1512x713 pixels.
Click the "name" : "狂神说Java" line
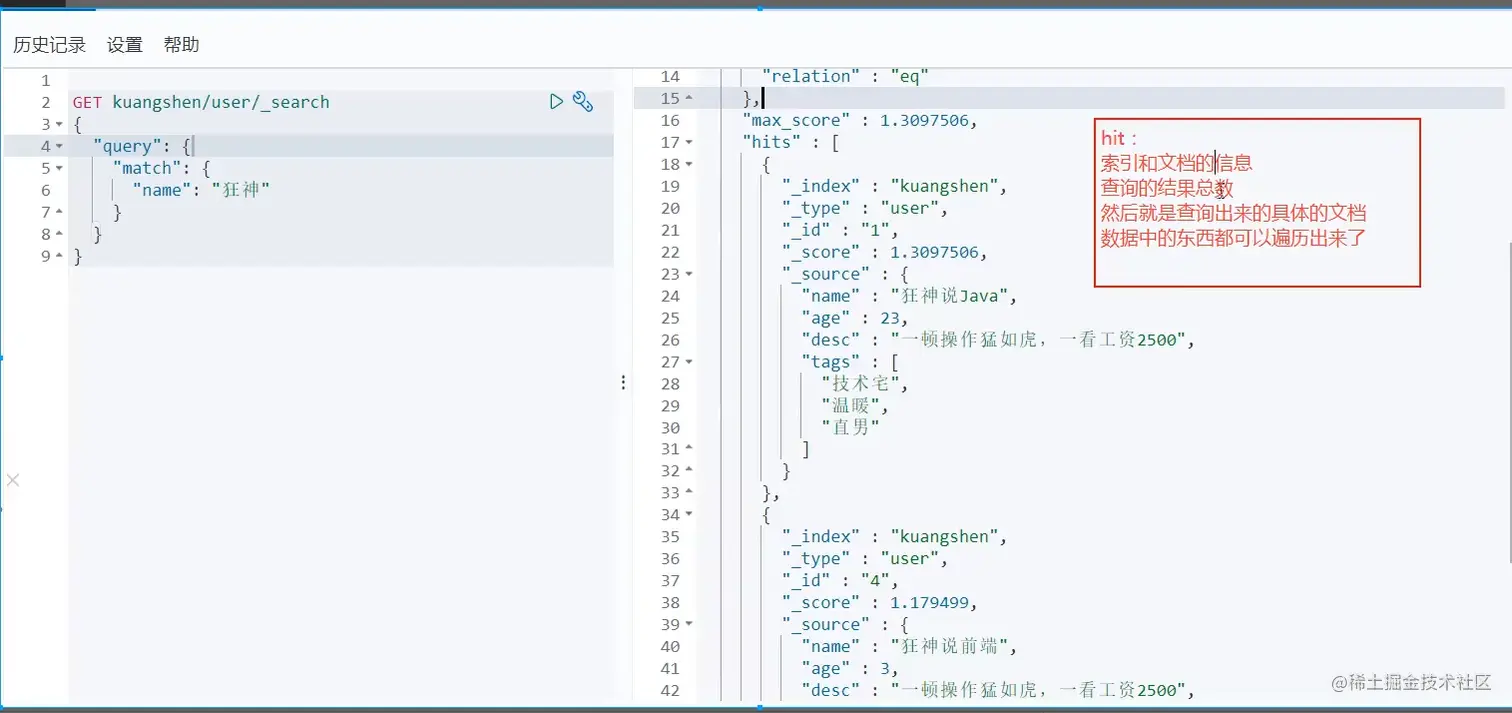tap(909, 296)
